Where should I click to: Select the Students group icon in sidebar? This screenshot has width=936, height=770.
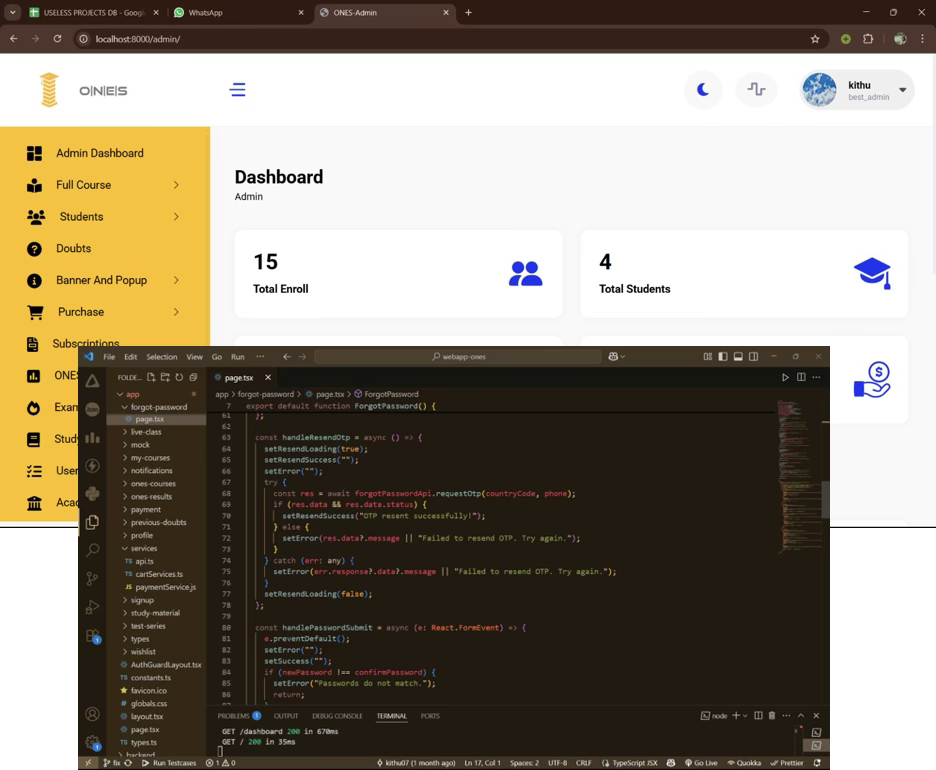point(36,217)
